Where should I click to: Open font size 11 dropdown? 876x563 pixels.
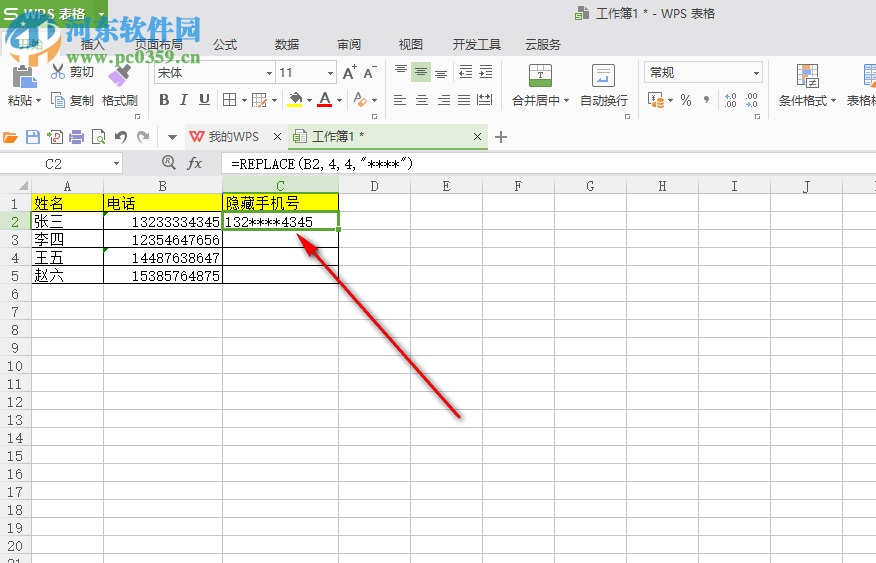[x=330, y=73]
